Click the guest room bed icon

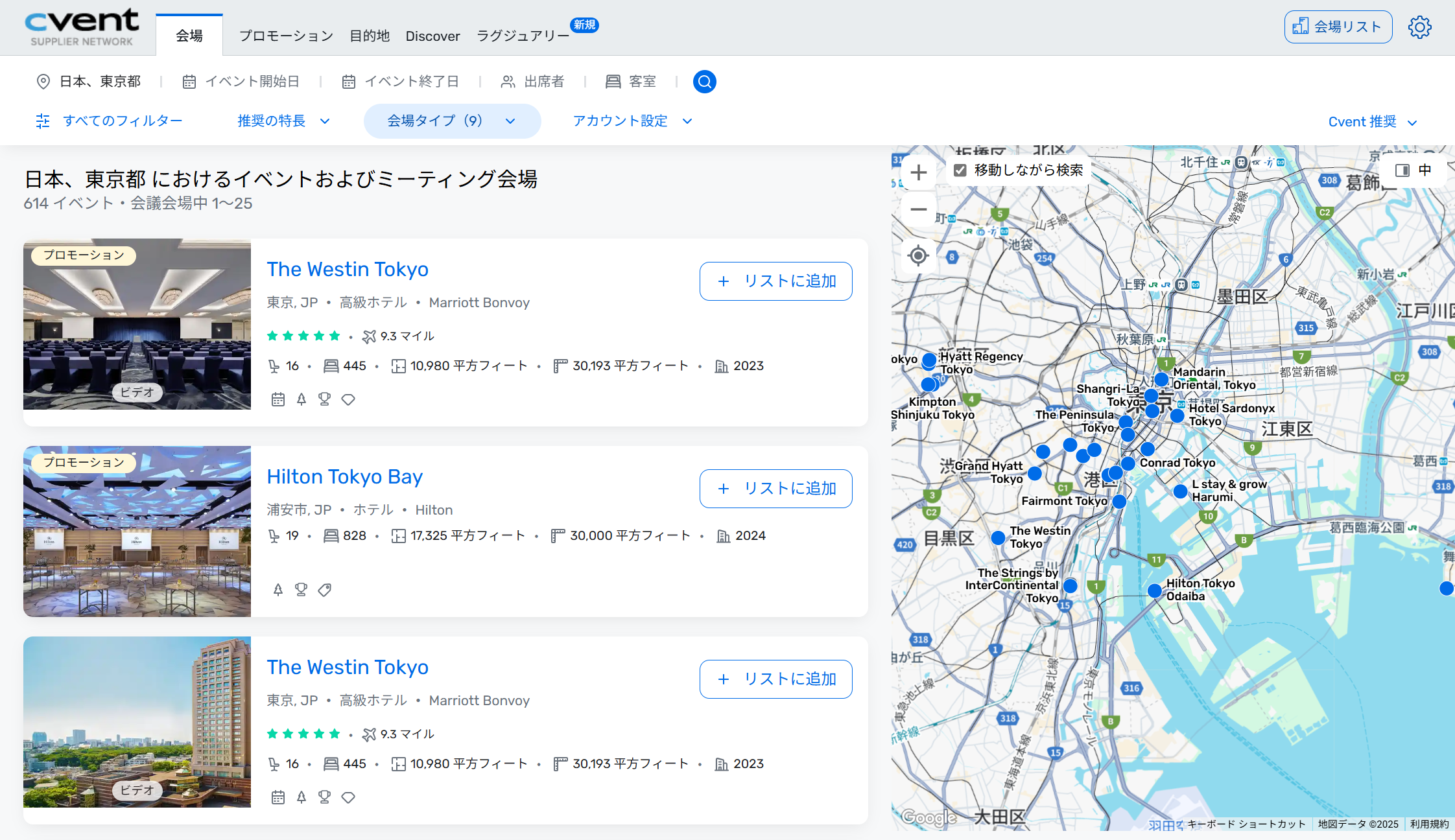coord(613,82)
